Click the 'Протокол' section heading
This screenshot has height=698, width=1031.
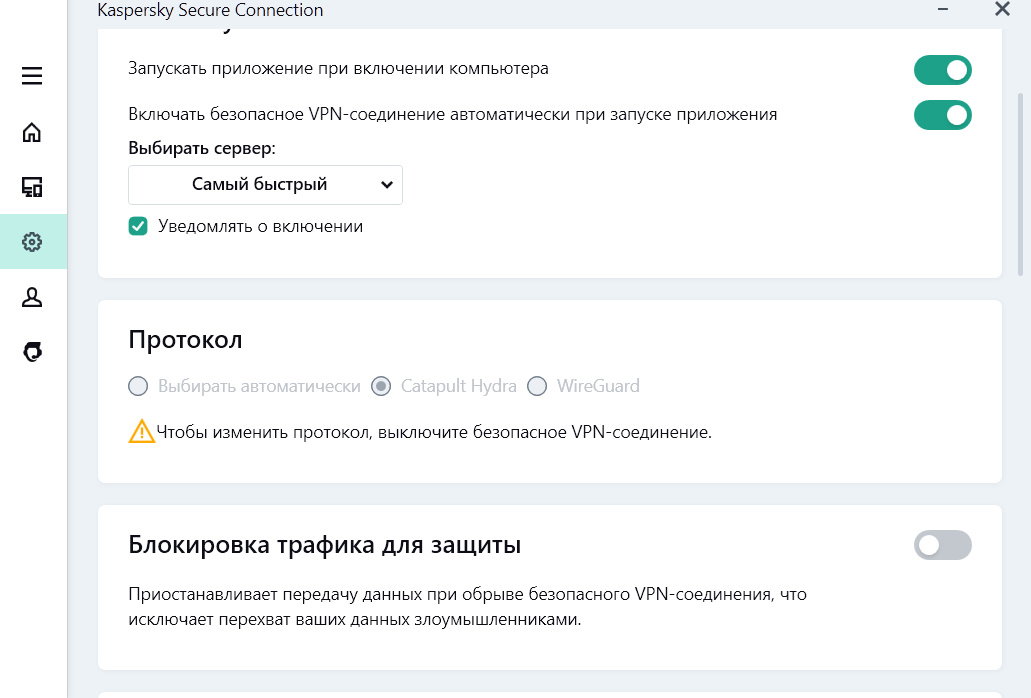[185, 340]
